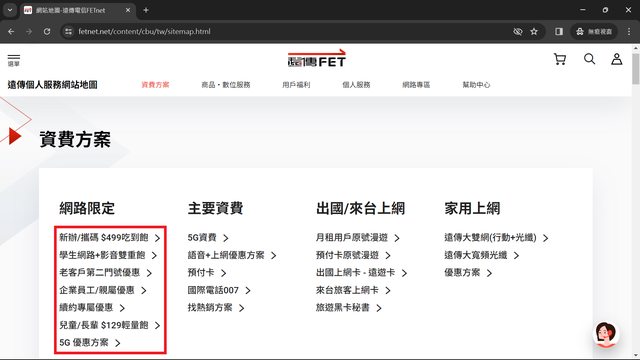Open the Chrome three-dot menu
This screenshot has height=360, width=640.
click(629, 31)
